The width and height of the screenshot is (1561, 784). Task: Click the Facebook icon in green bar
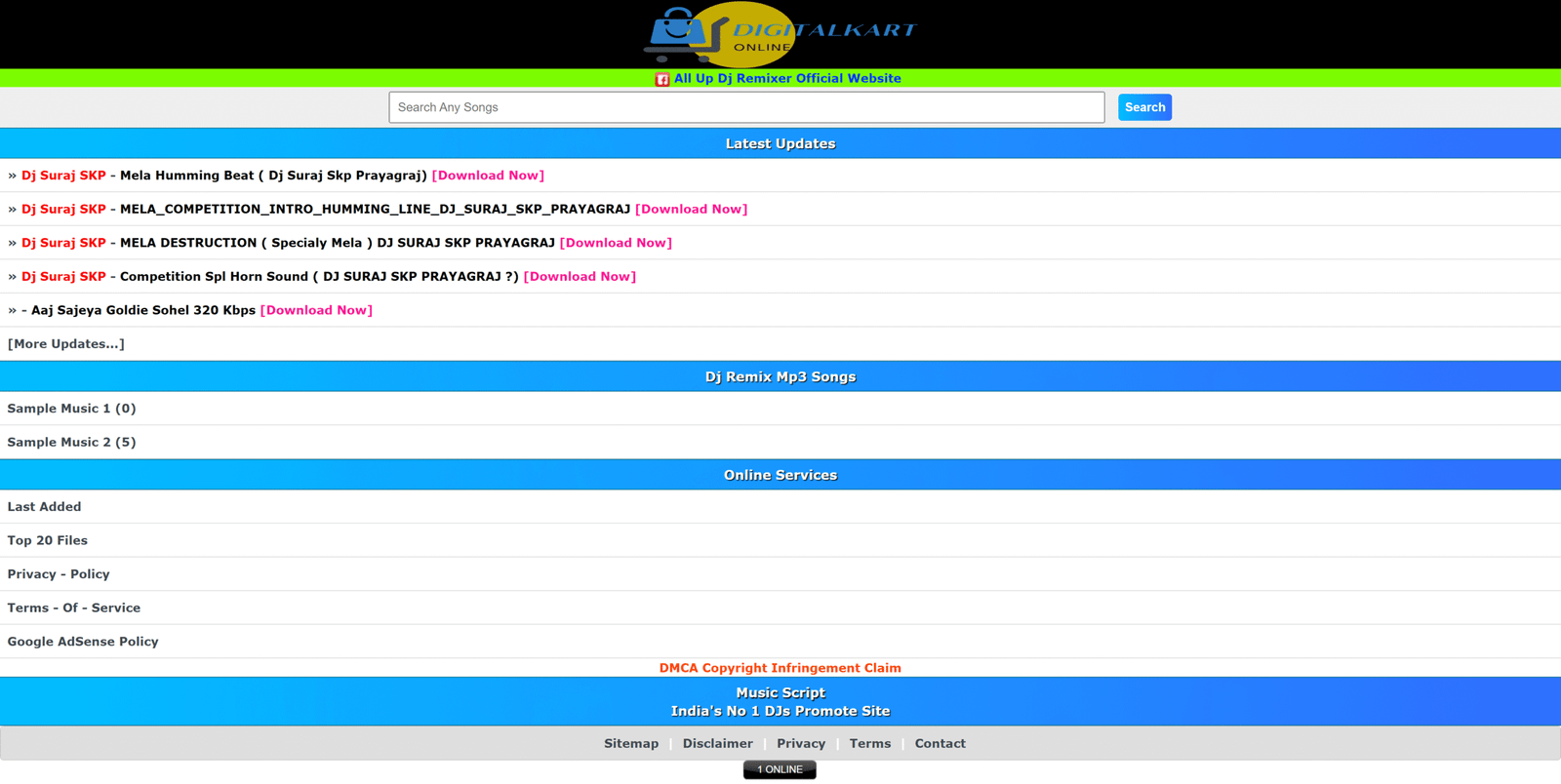662,79
